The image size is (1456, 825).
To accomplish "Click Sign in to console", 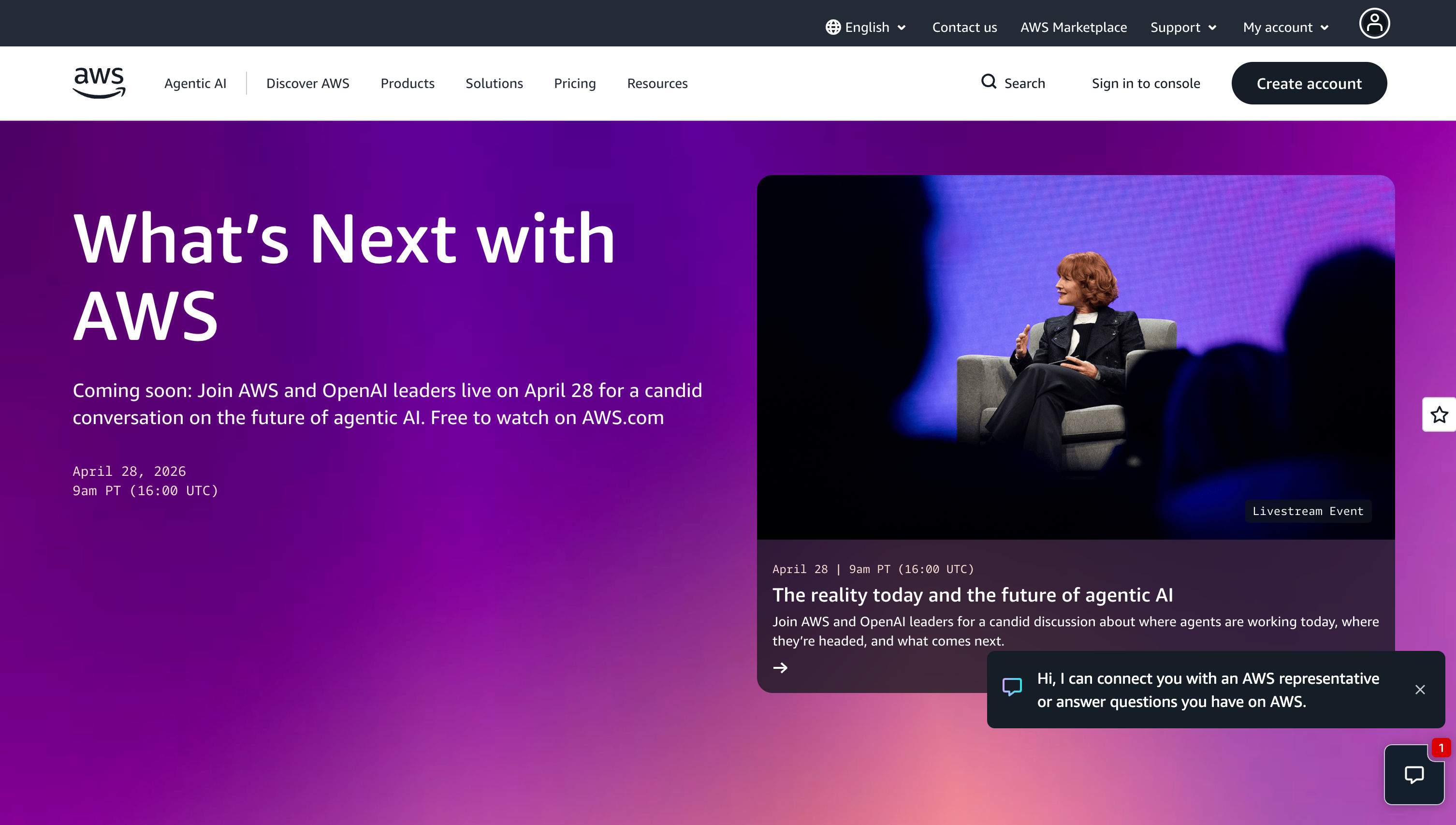I will [1146, 83].
